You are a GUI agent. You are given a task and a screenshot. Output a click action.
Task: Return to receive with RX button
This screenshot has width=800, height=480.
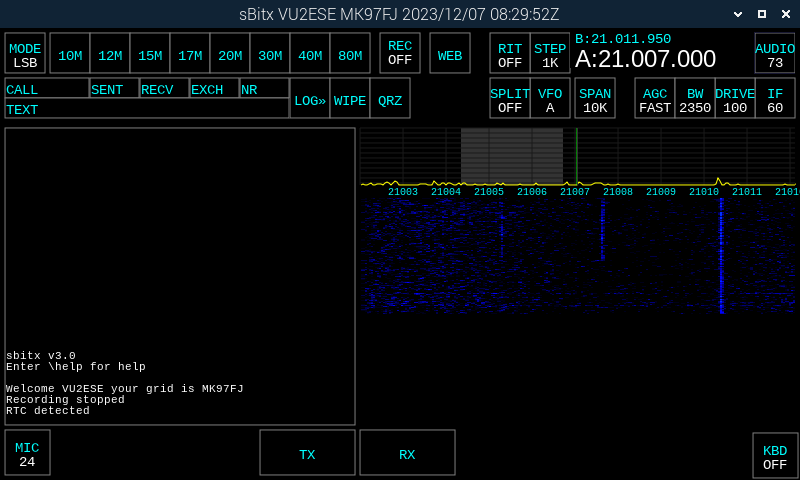[x=407, y=452]
